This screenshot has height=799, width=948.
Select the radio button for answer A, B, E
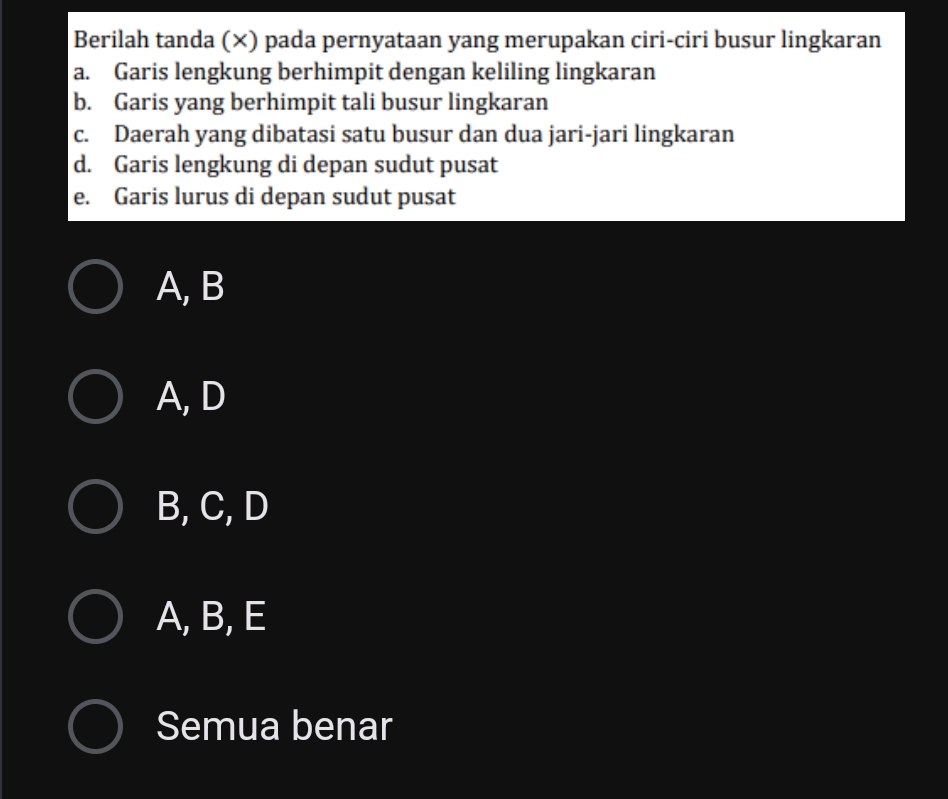[95, 617]
